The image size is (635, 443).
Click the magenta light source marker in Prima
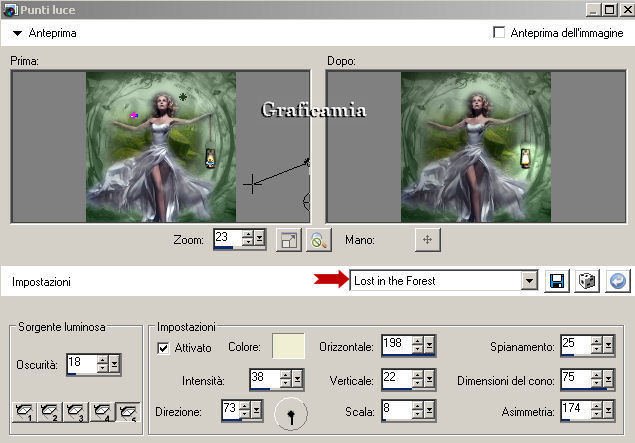click(134, 116)
